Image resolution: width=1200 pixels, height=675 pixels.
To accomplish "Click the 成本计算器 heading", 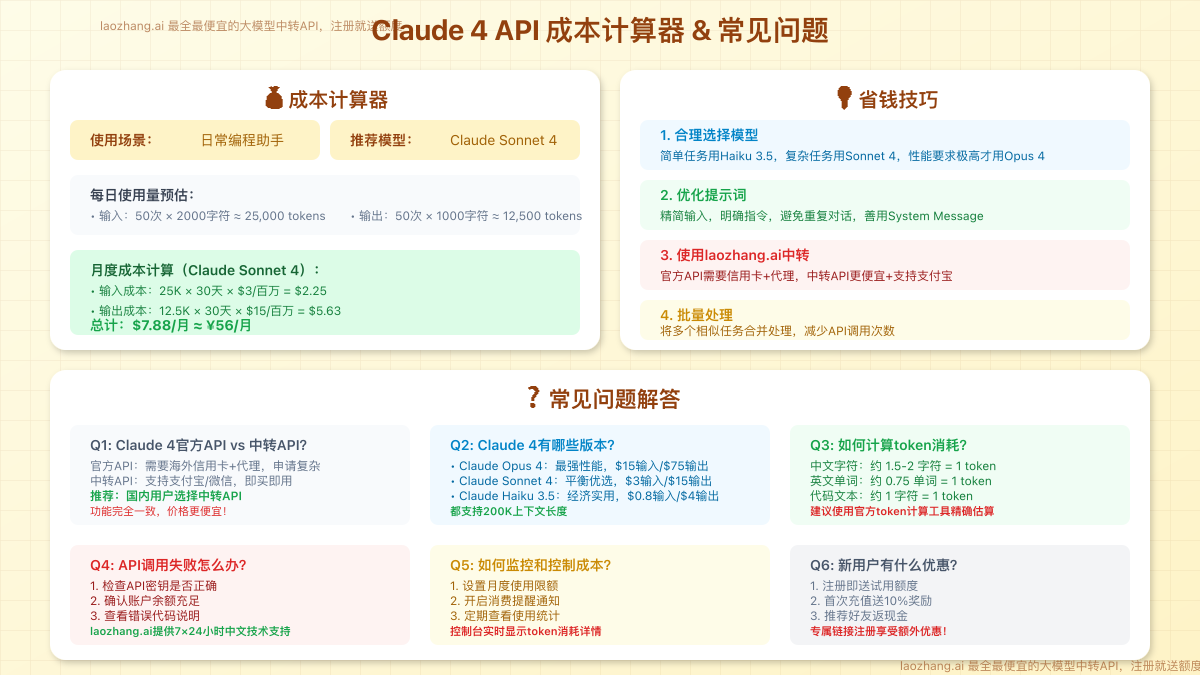I will [338, 99].
